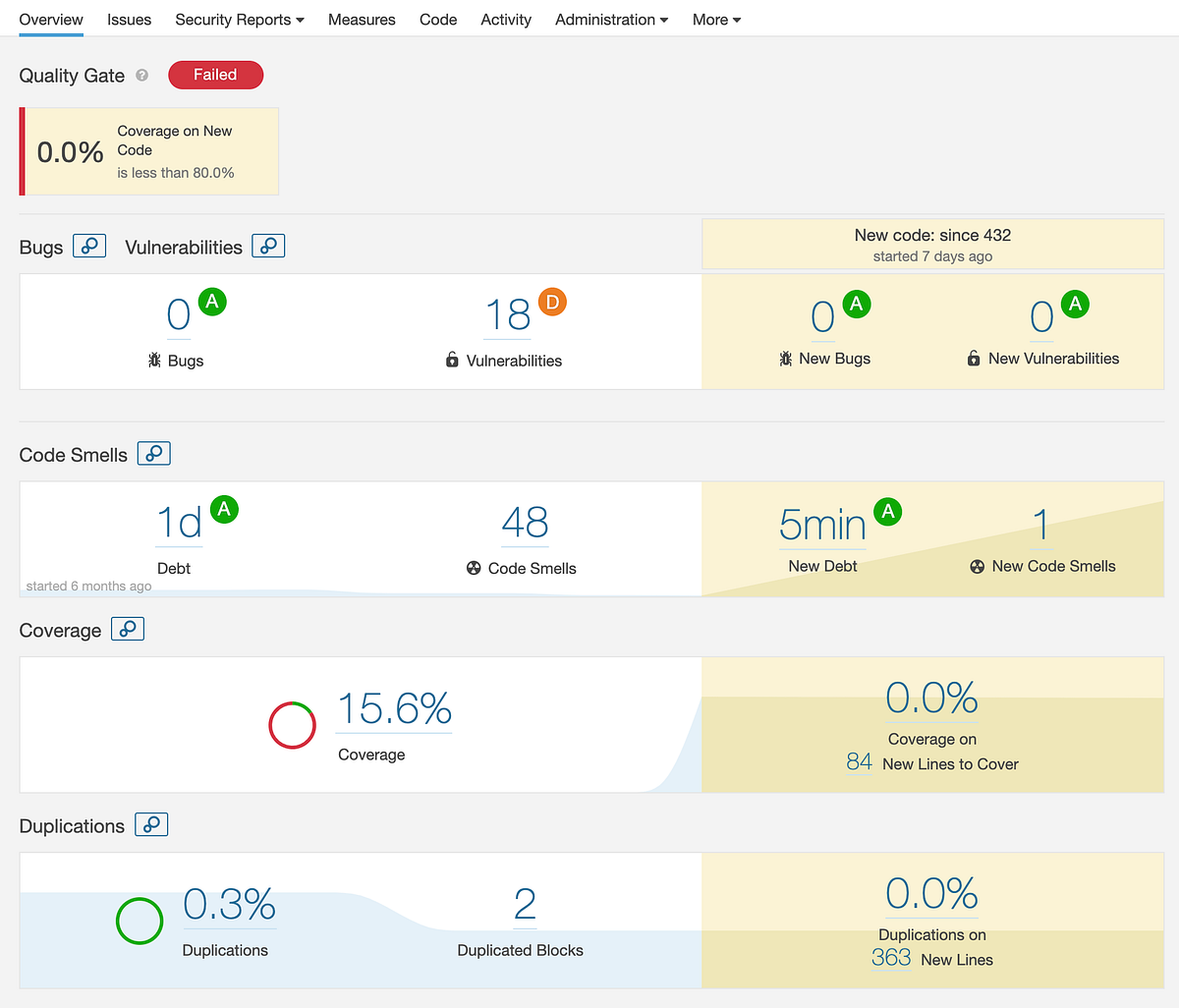This screenshot has width=1179, height=1008.
Task: Click the link icon next to Duplications heading
Action: (150, 824)
